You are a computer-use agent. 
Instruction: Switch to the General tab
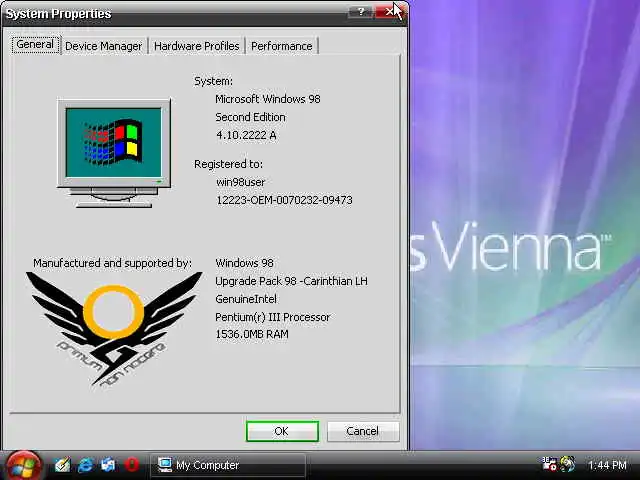pyautogui.click(x=35, y=44)
